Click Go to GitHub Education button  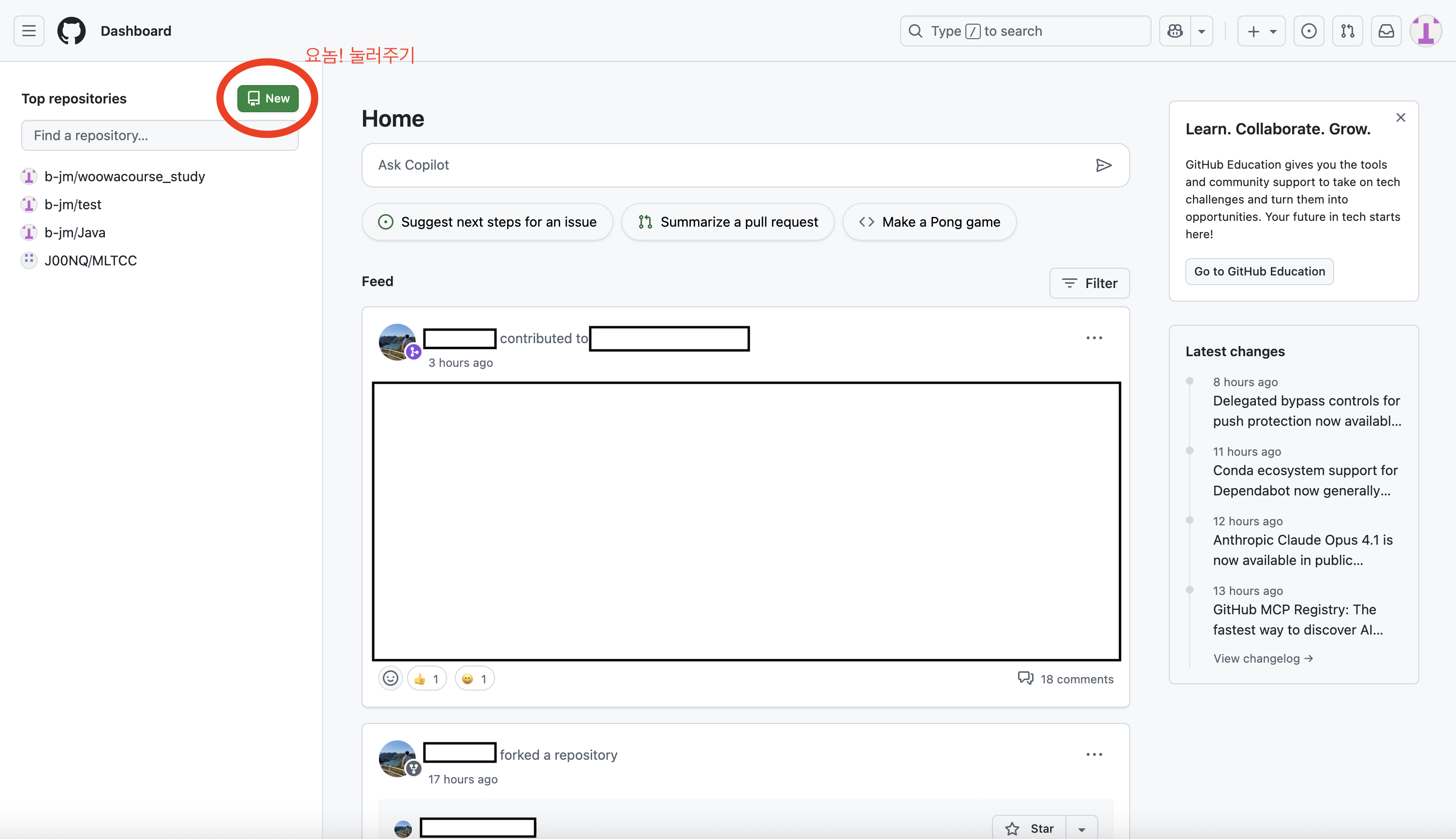pos(1259,272)
